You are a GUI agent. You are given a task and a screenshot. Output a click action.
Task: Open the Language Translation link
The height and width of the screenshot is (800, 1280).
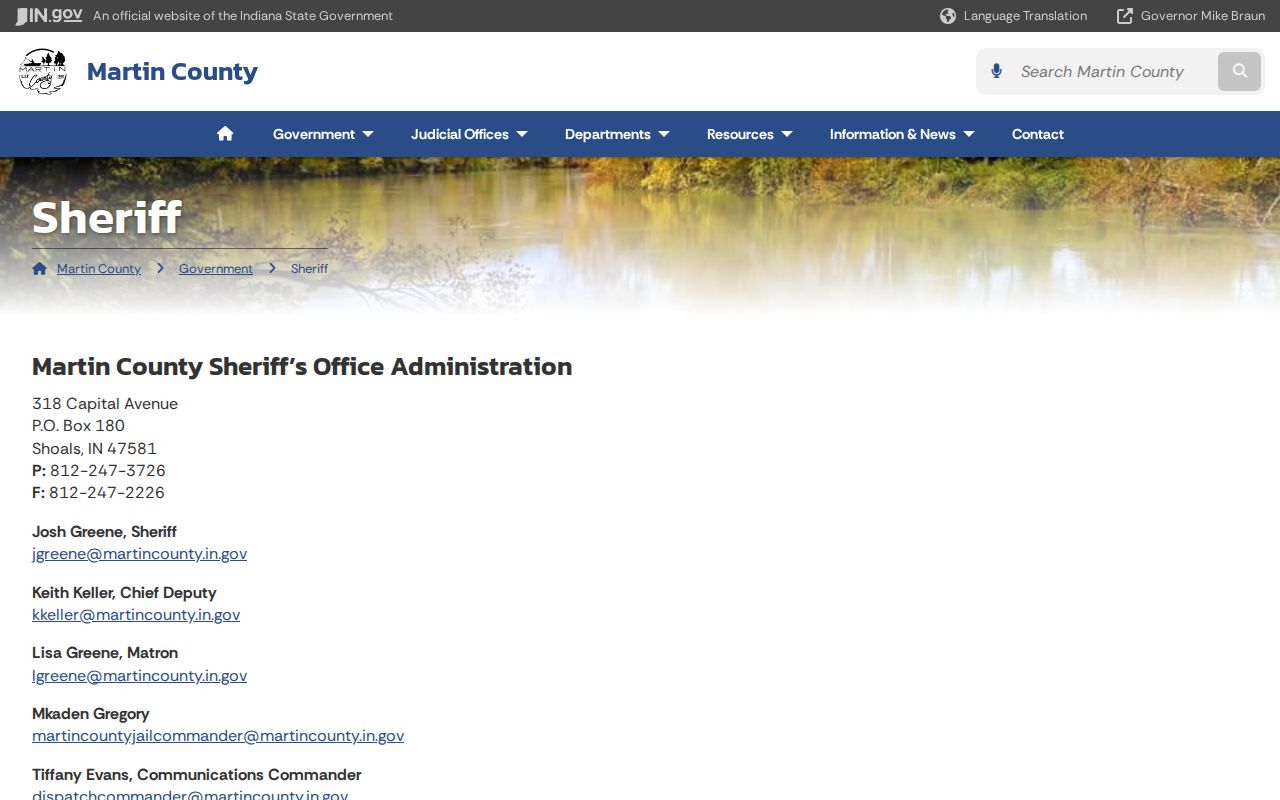point(1025,16)
